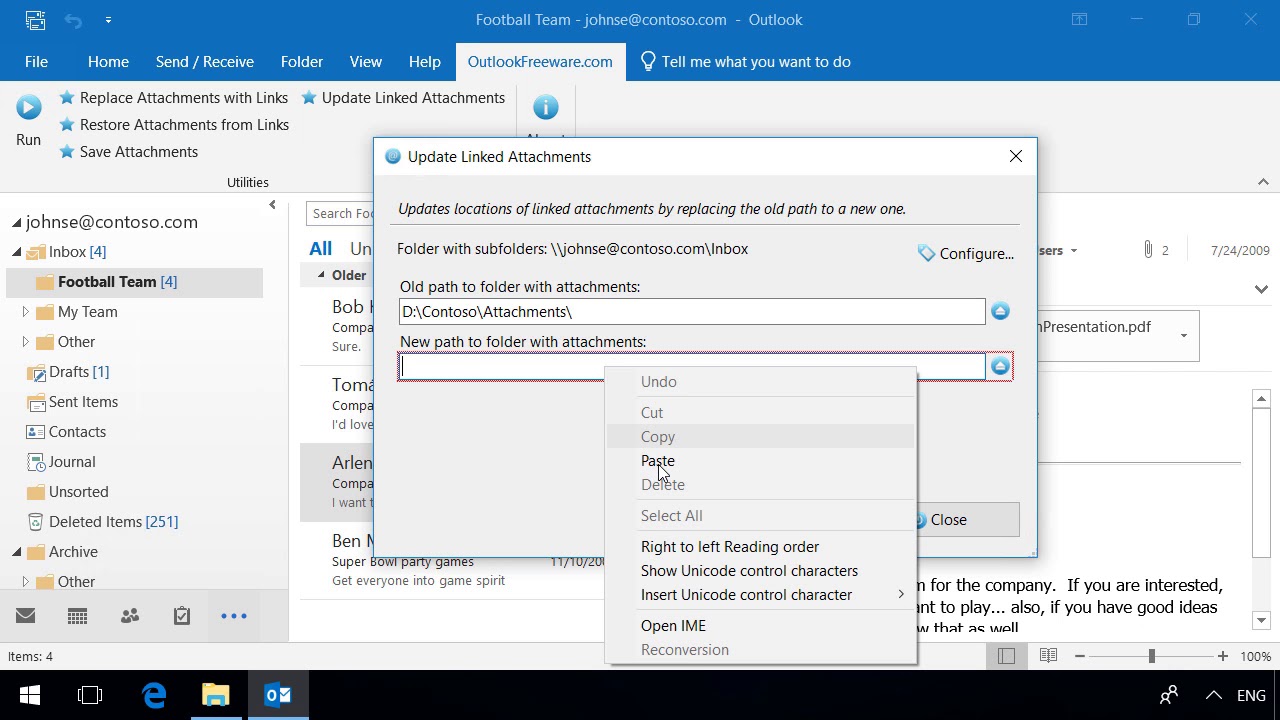The width and height of the screenshot is (1280, 720).
Task: Open the Help ribbon tab
Action: click(x=425, y=62)
